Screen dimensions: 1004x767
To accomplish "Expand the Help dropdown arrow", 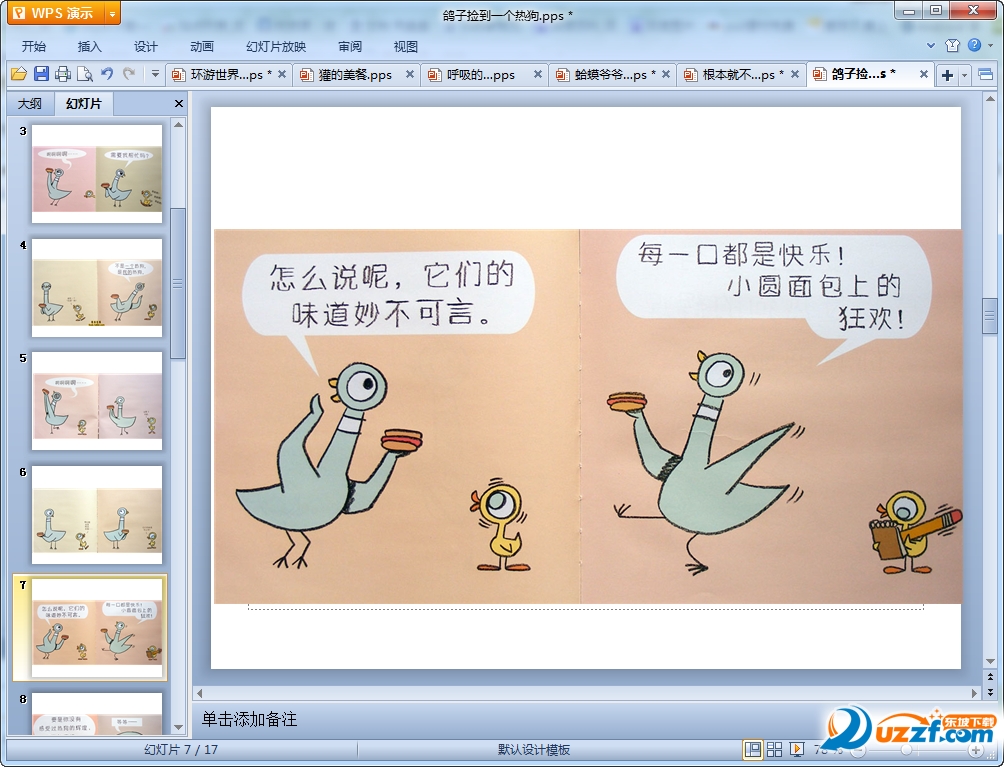I will 991,45.
